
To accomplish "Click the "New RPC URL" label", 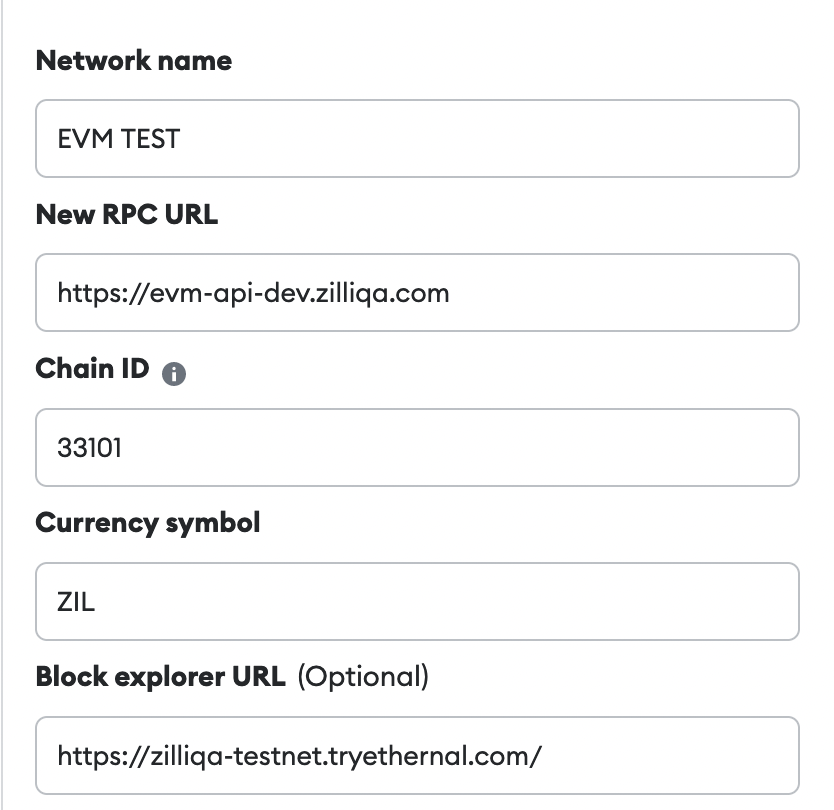I will coord(126,214).
